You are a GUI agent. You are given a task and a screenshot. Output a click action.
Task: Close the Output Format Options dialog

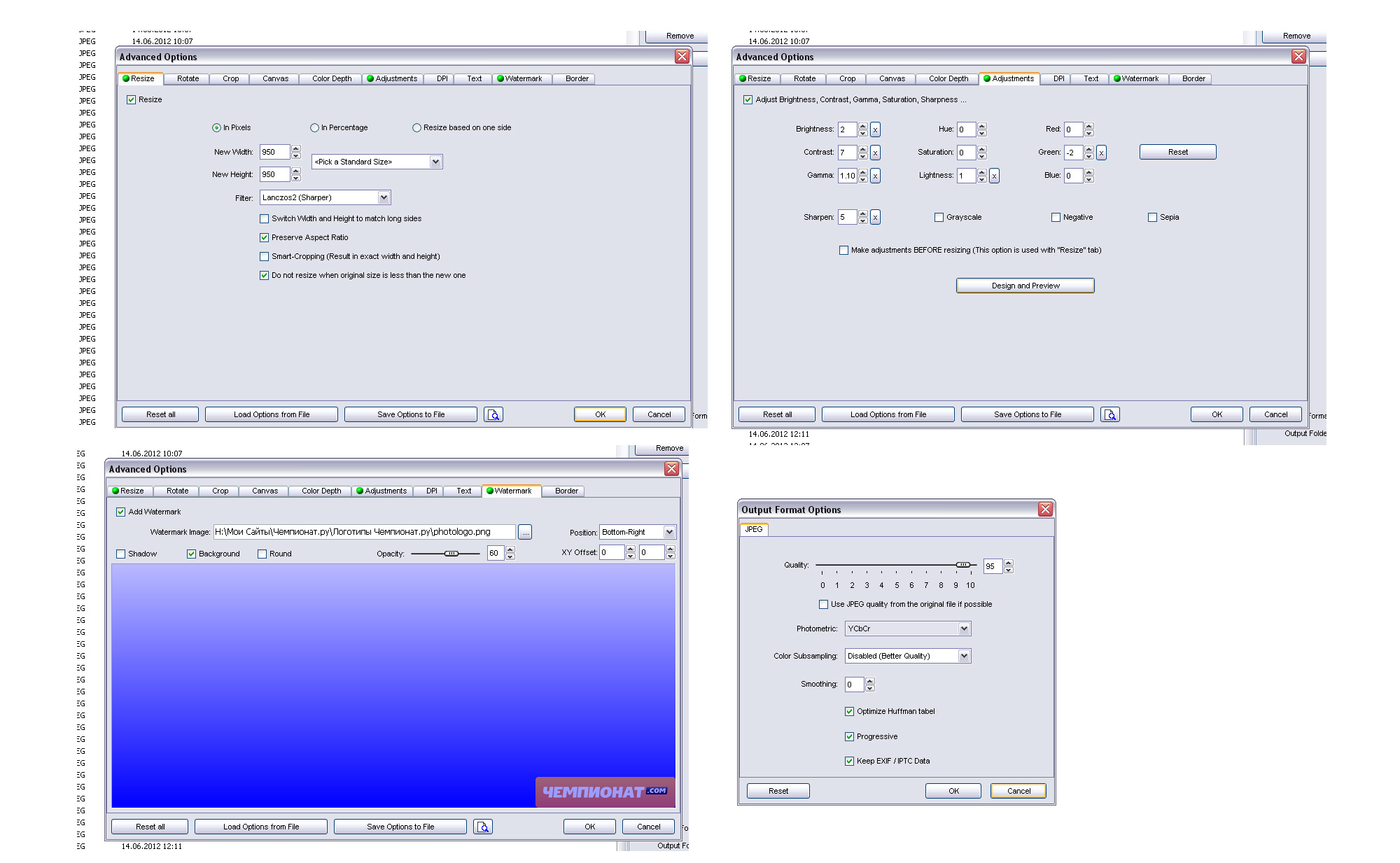pos(1045,510)
